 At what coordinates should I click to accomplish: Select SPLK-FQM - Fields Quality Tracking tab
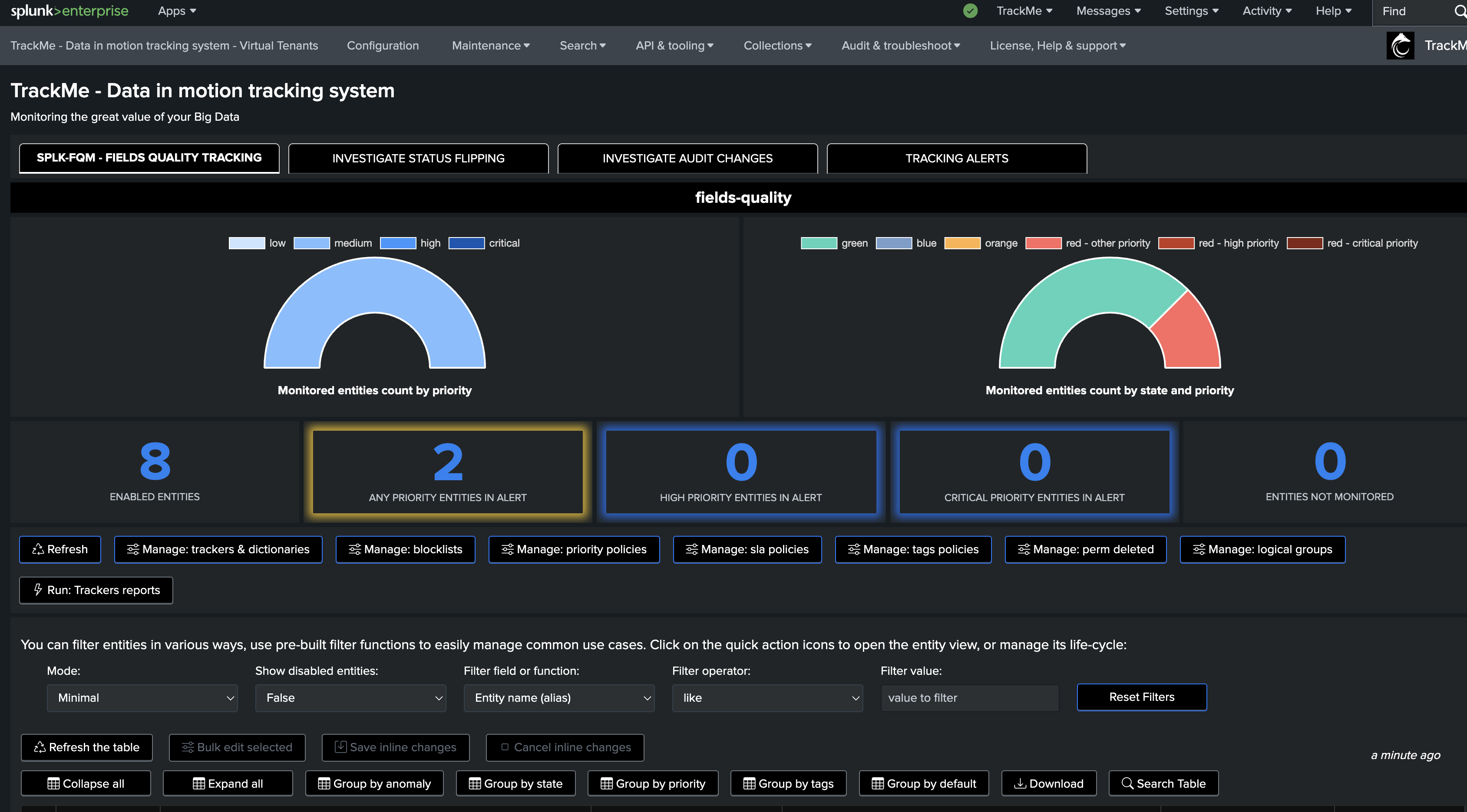(149, 158)
